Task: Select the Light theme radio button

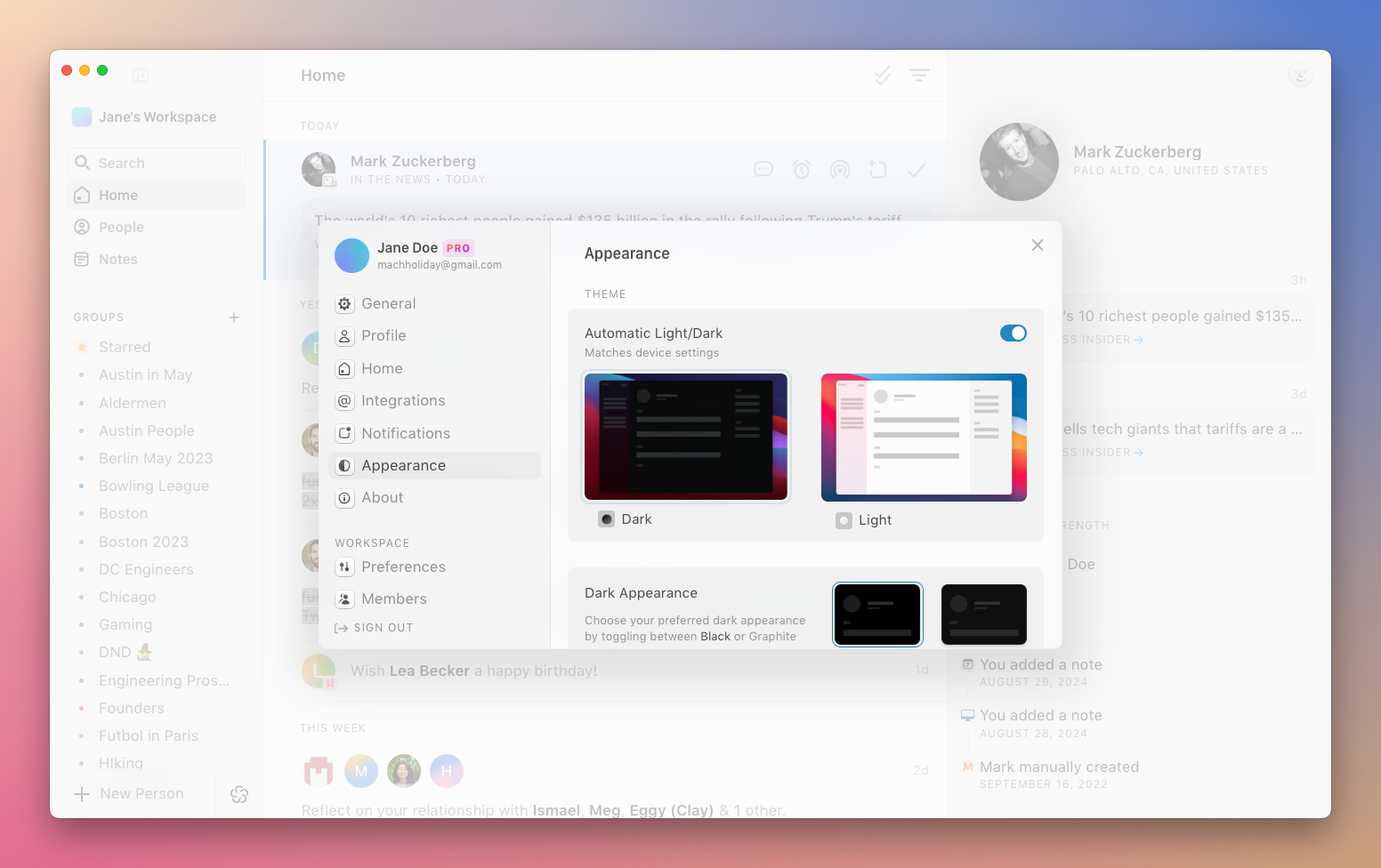Action: pos(844,520)
